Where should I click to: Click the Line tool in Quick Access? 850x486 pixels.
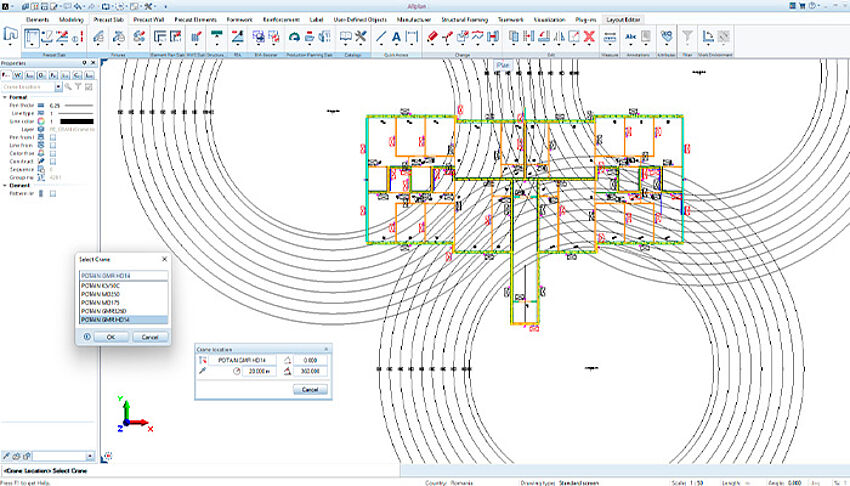click(x=380, y=37)
